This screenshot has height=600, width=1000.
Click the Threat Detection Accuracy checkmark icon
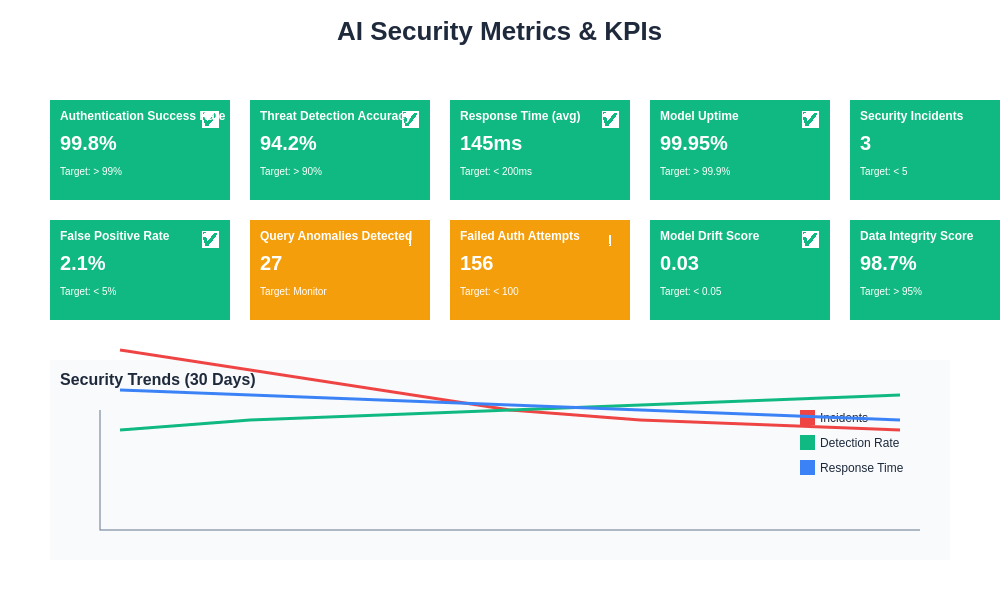pyautogui.click(x=410, y=119)
